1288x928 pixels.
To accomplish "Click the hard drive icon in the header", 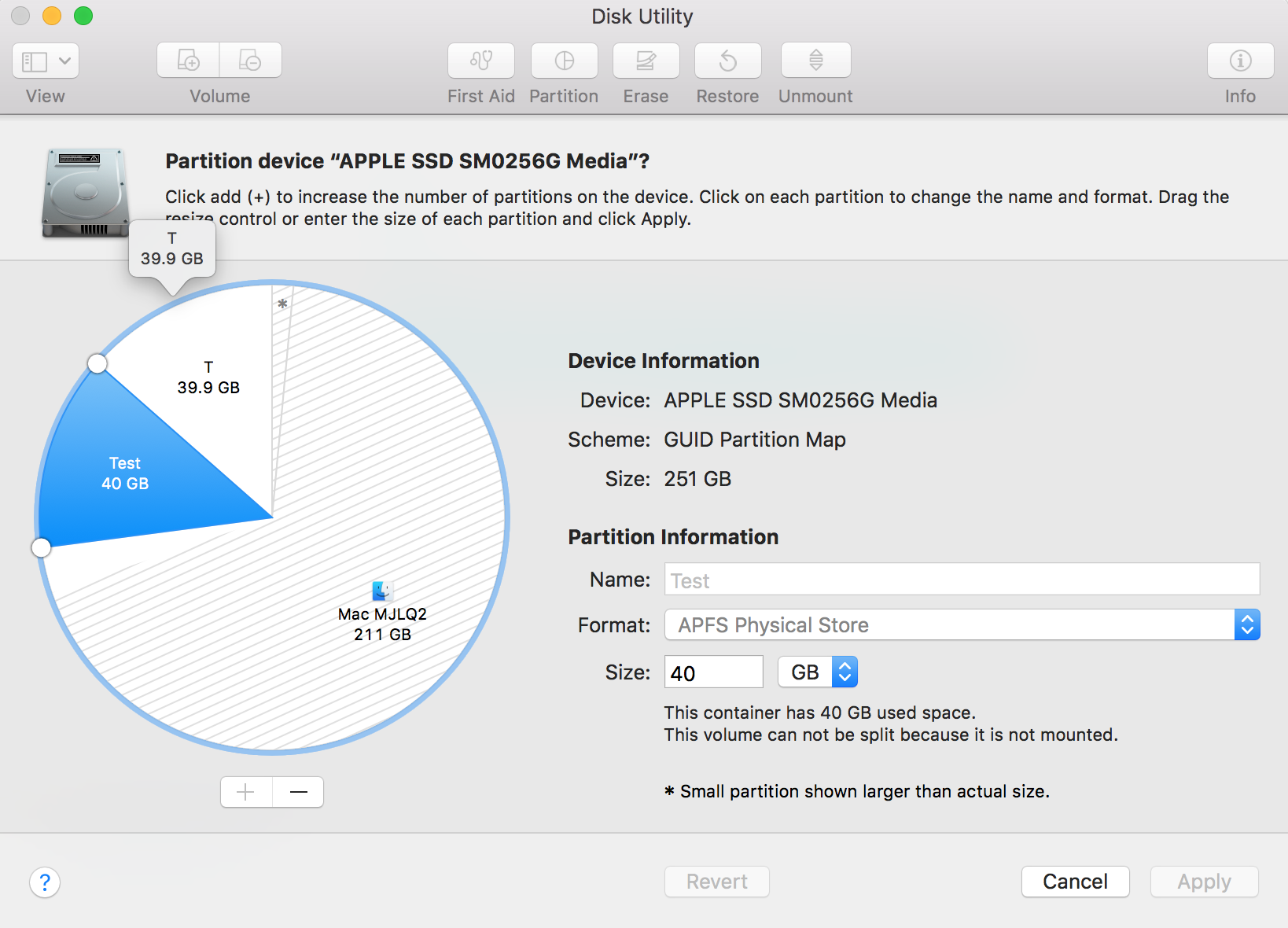I will click(x=86, y=193).
